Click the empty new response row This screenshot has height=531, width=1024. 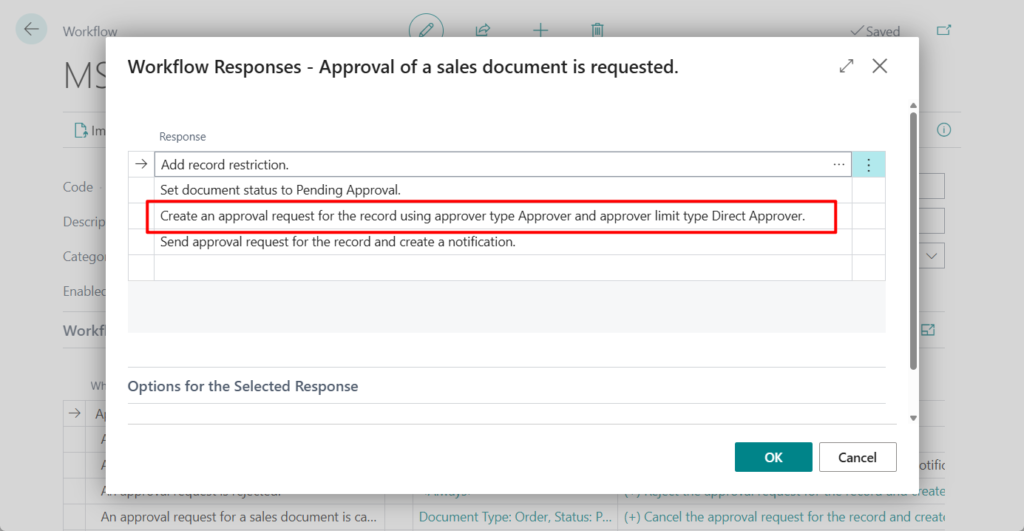(500, 268)
